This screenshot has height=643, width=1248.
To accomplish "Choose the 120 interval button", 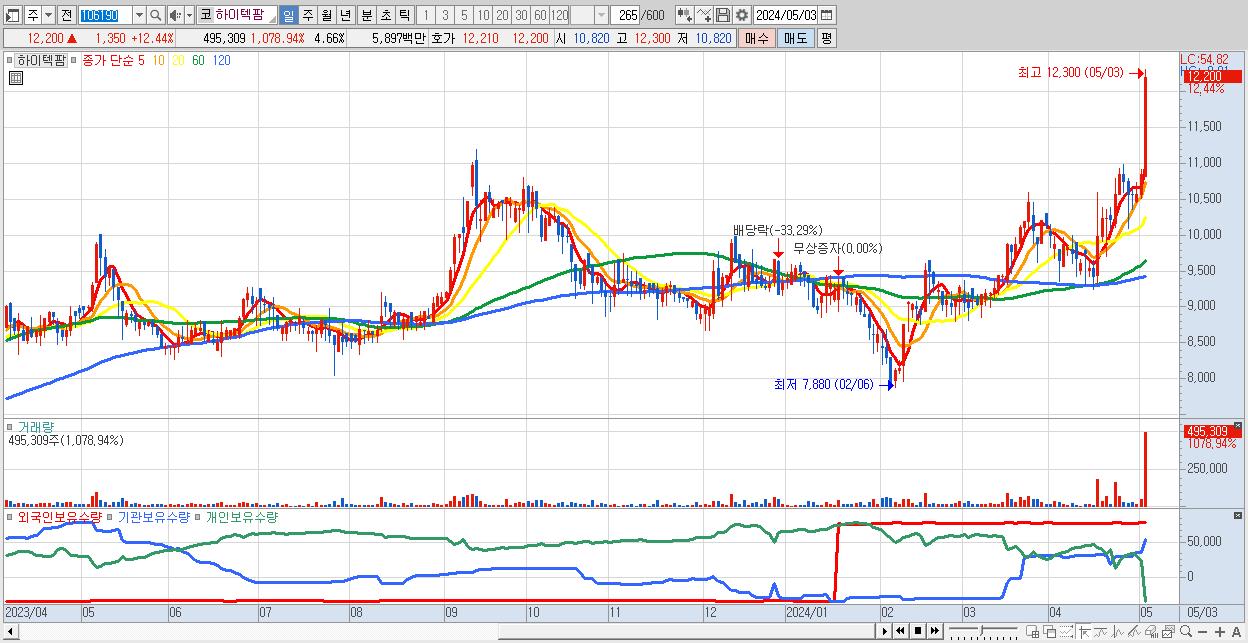I will click(x=559, y=15).
